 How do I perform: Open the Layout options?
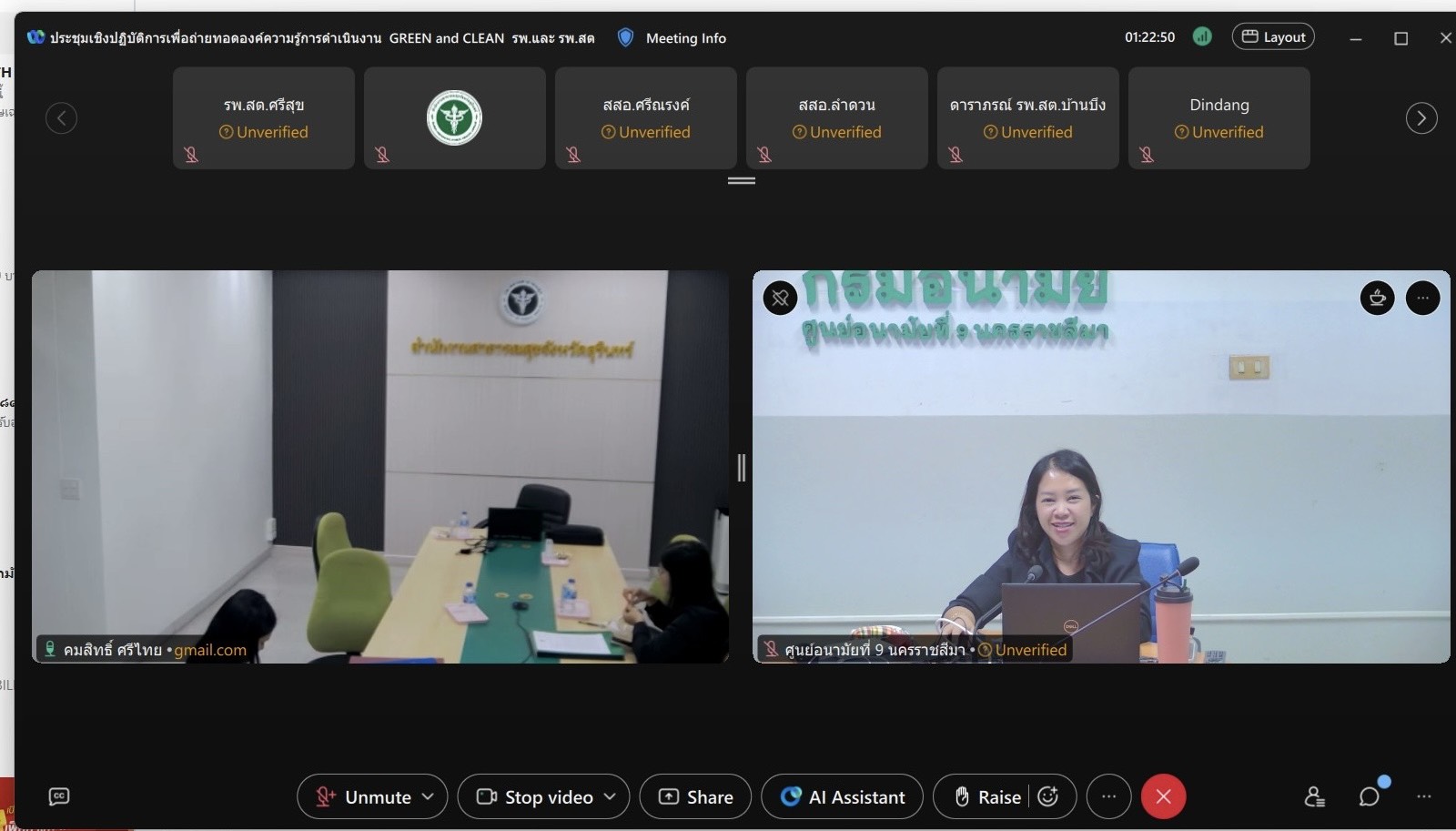coord(1273,37)
